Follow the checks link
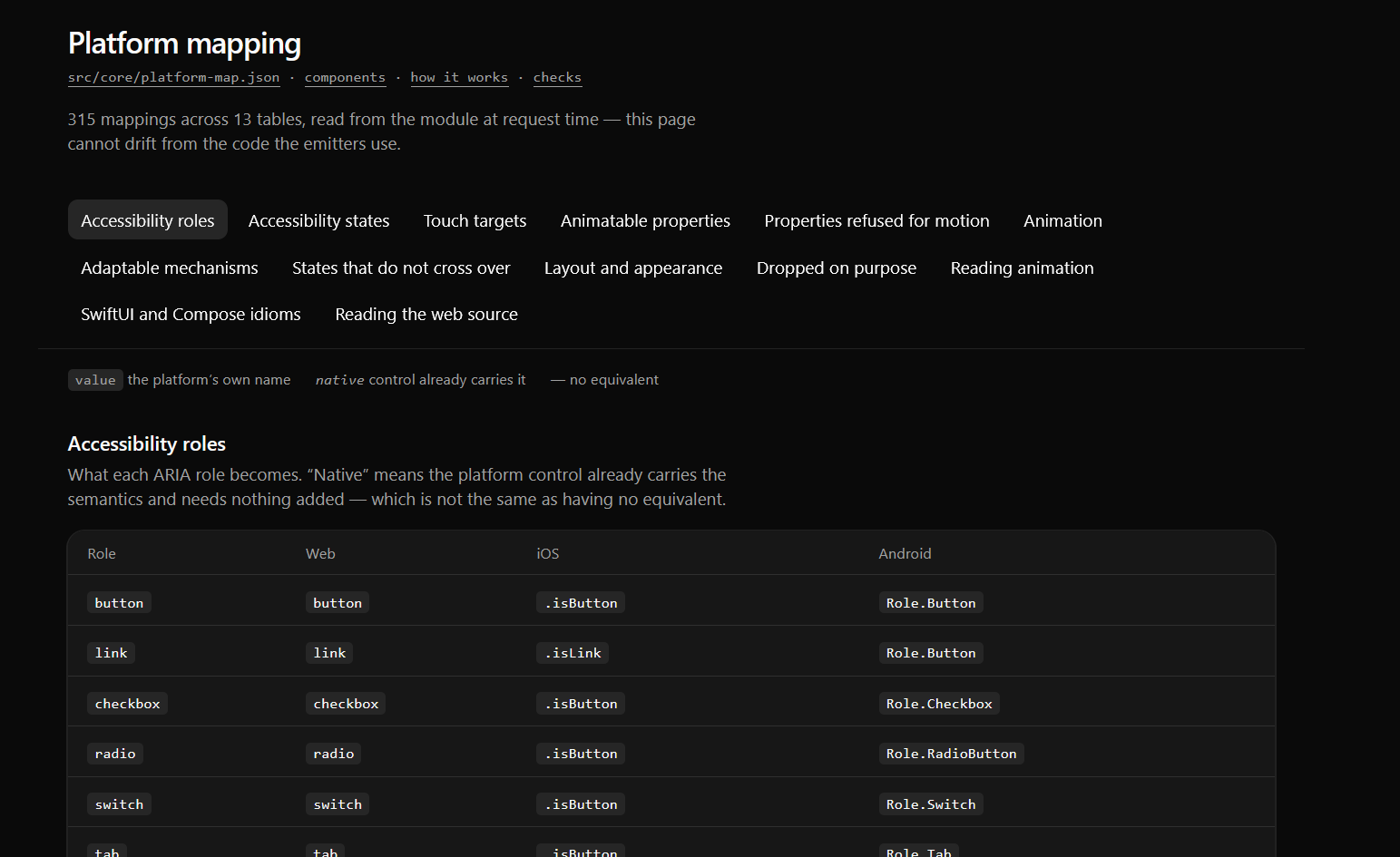Viewport: 1400px width, 857px height. [557, 78]
